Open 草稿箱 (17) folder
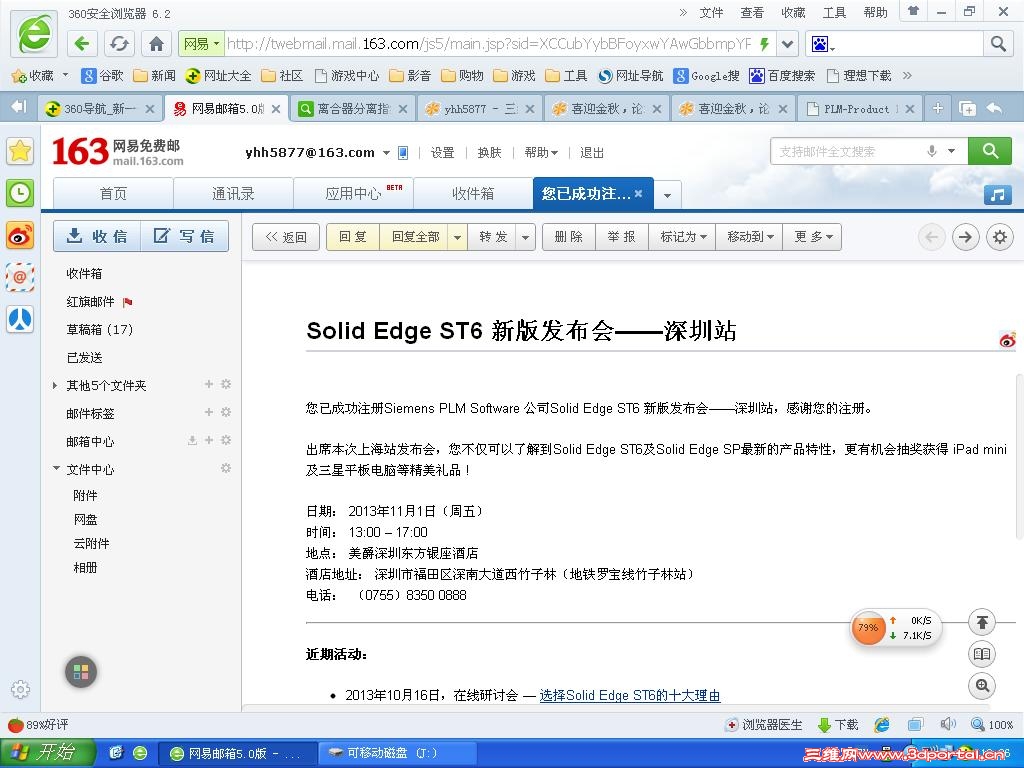This screenshot has width=1024, height=768. 99,330
